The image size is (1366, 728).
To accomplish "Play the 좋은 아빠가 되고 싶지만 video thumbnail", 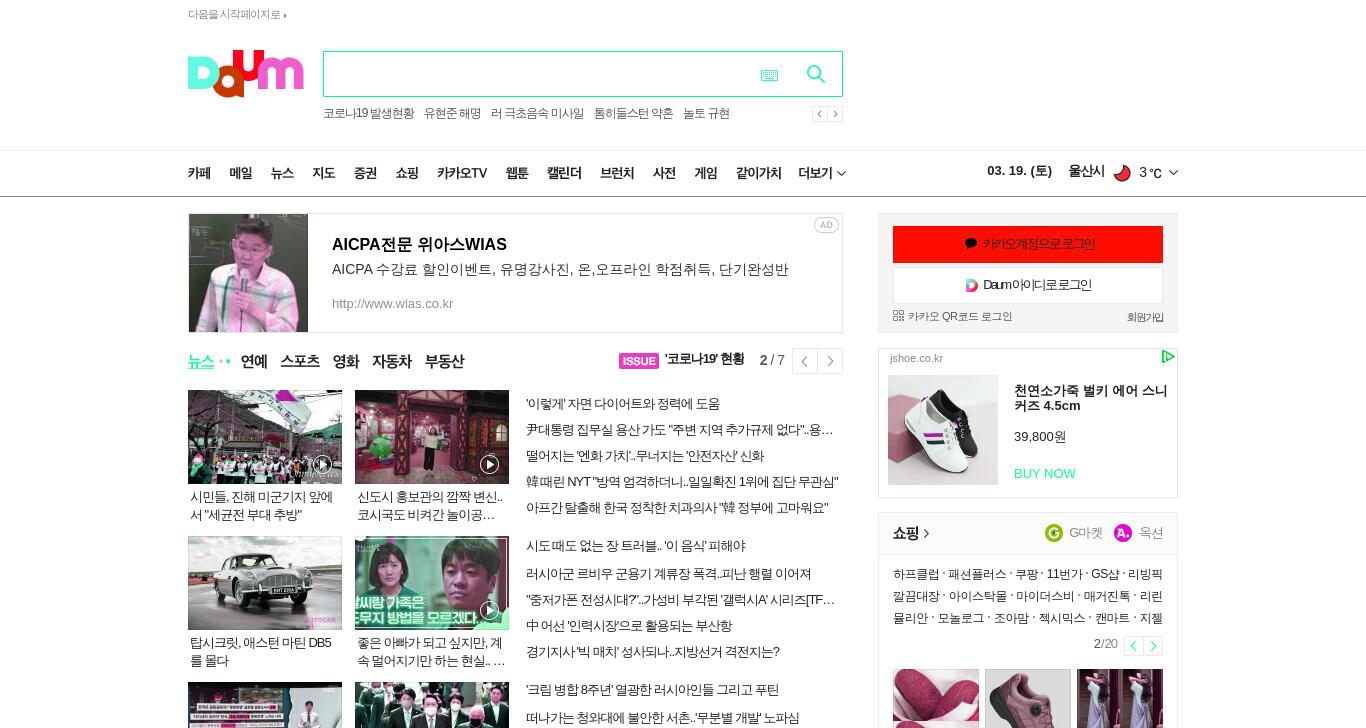I will (x=432, y=583).
